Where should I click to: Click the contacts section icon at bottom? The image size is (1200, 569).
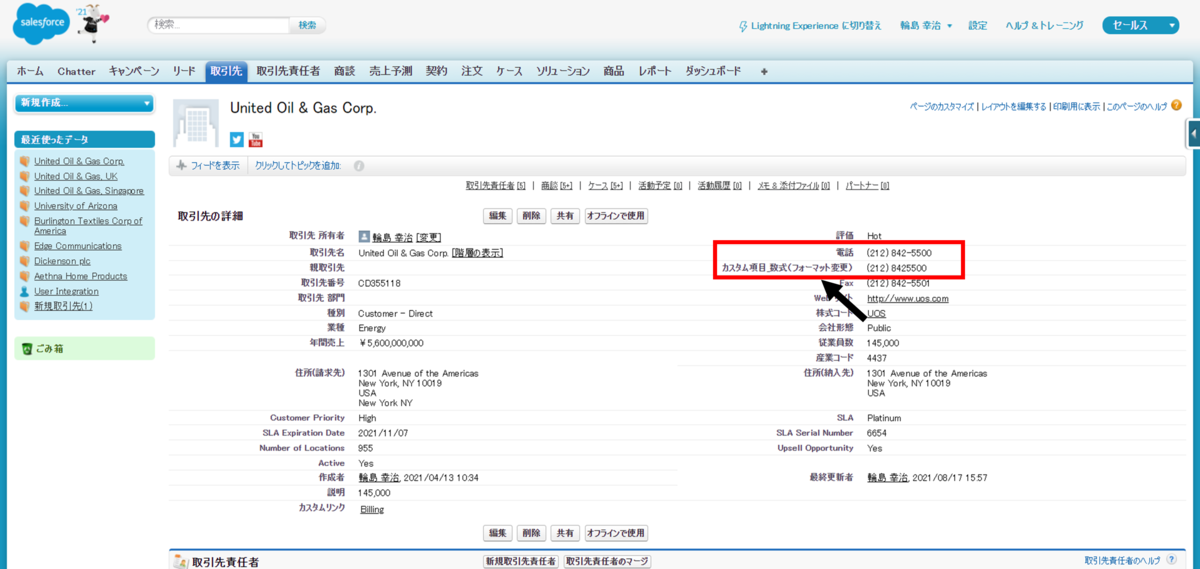(180, 562)
